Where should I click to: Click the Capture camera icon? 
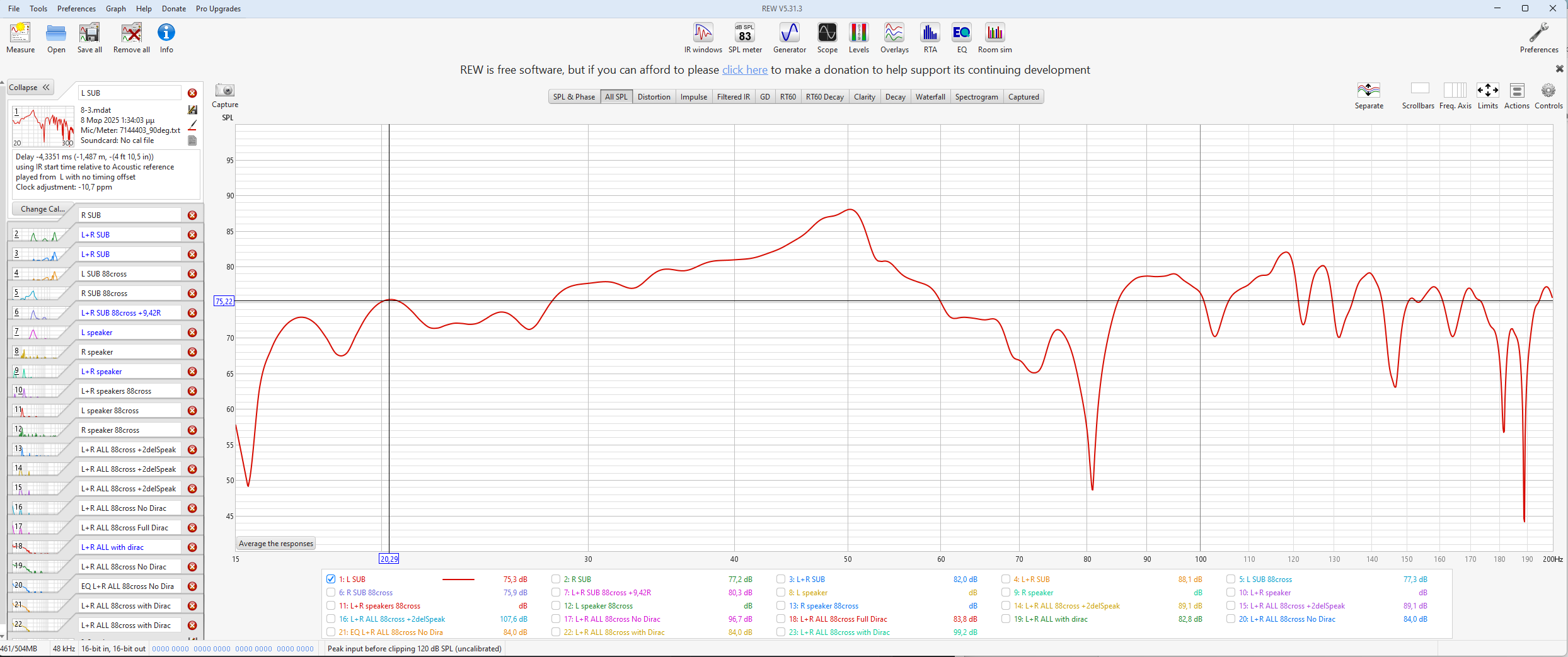[x=225, y=91]
